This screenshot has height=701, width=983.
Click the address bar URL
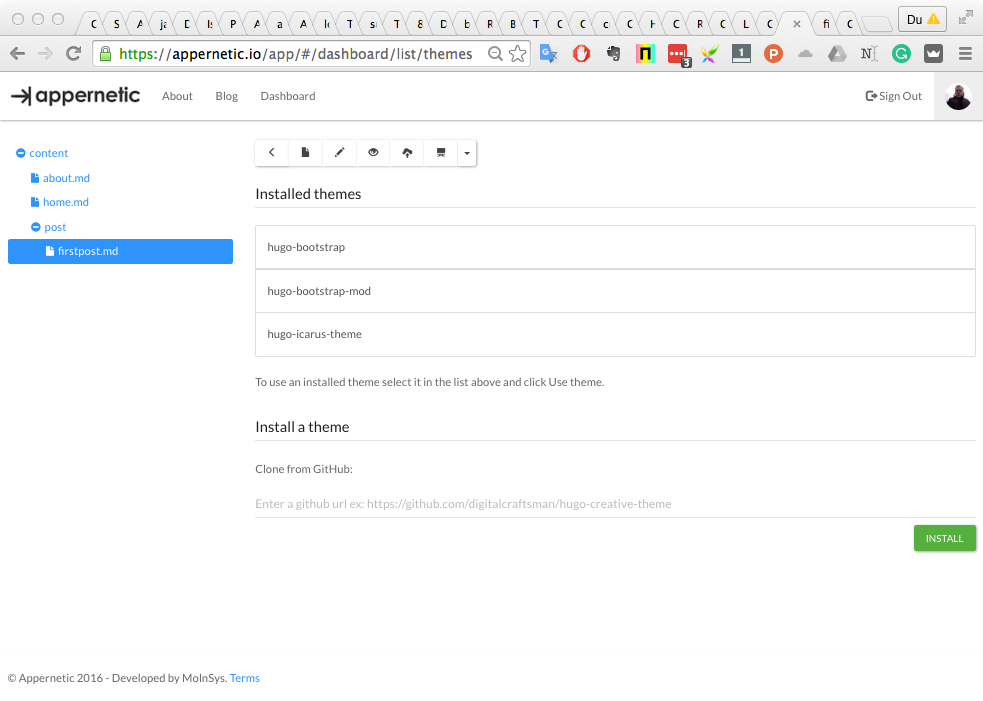coord(296,54)
